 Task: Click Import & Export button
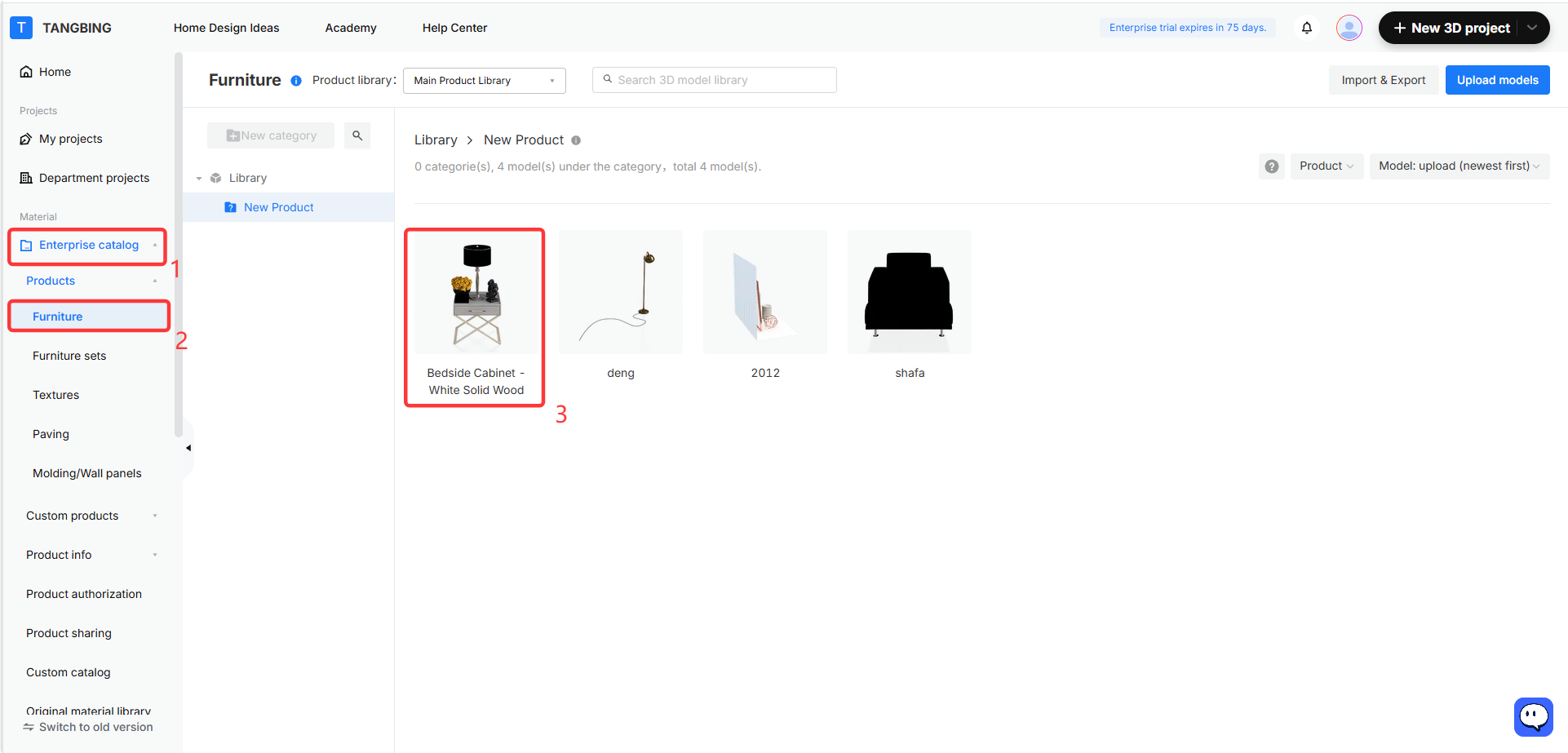pyautogui.click(x=1384, y=80)
